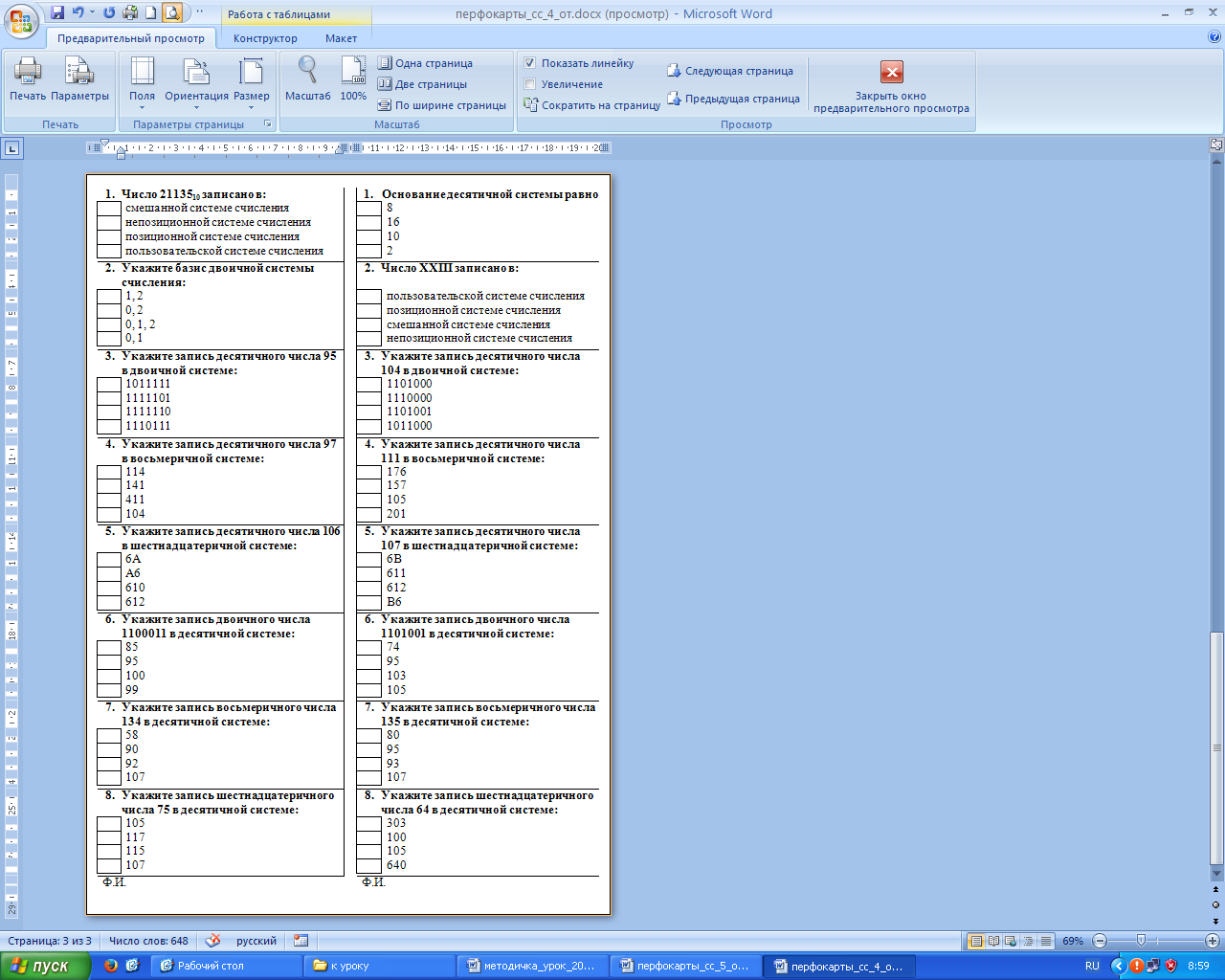Screen dimensions: 1225x980
Task: Check the Увеличение checkbox
Action: (x=529, y=84)
